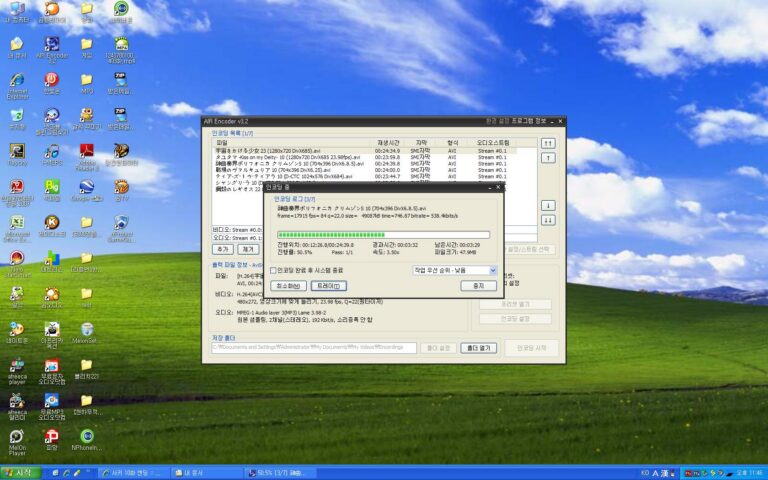Viewport: 768px width, 480px height.
Task: Open ARI Encoder desktop shortcut
Action: pos(51,50)
